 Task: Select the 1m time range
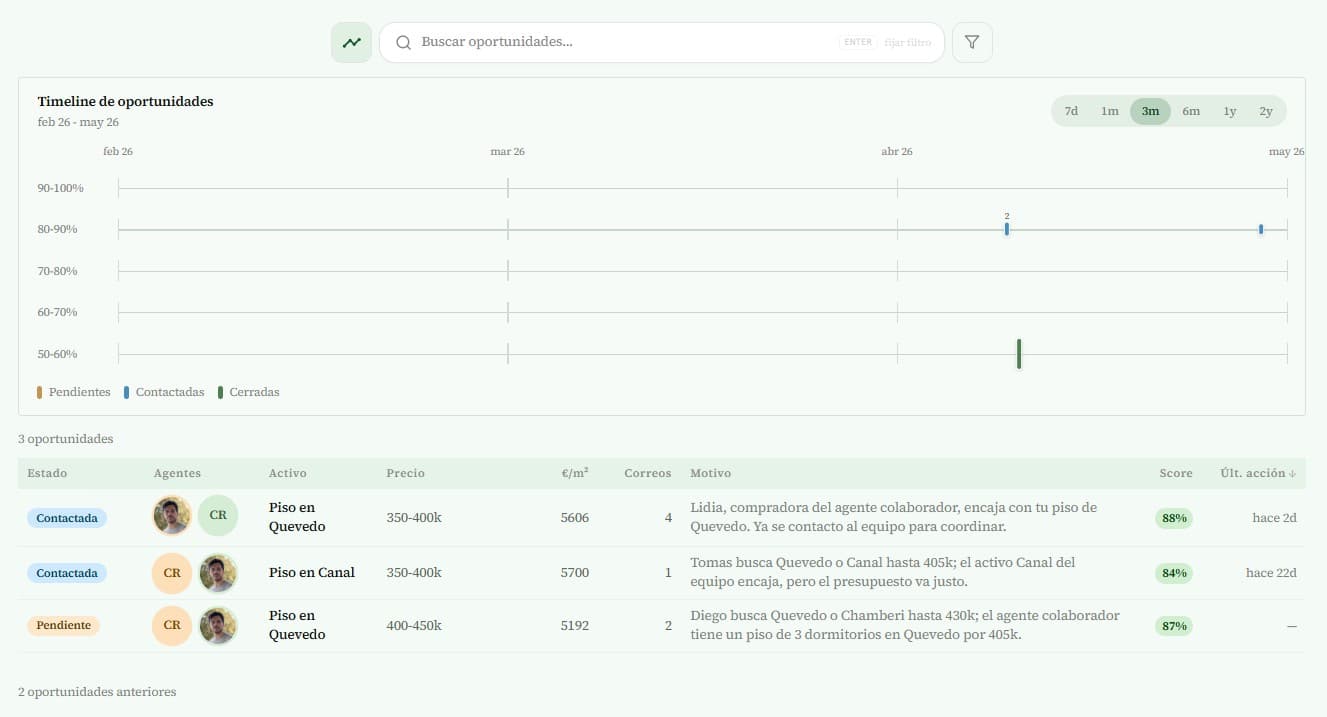[x=1110, y=111]
